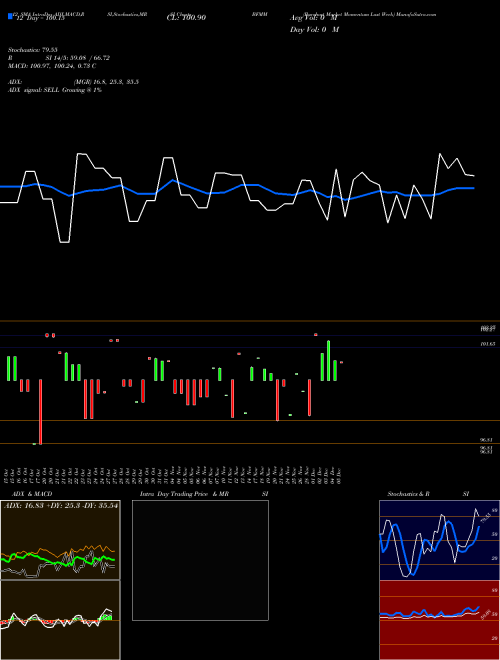Click the "Stochastics & R" panel title

tap(408, 494)
